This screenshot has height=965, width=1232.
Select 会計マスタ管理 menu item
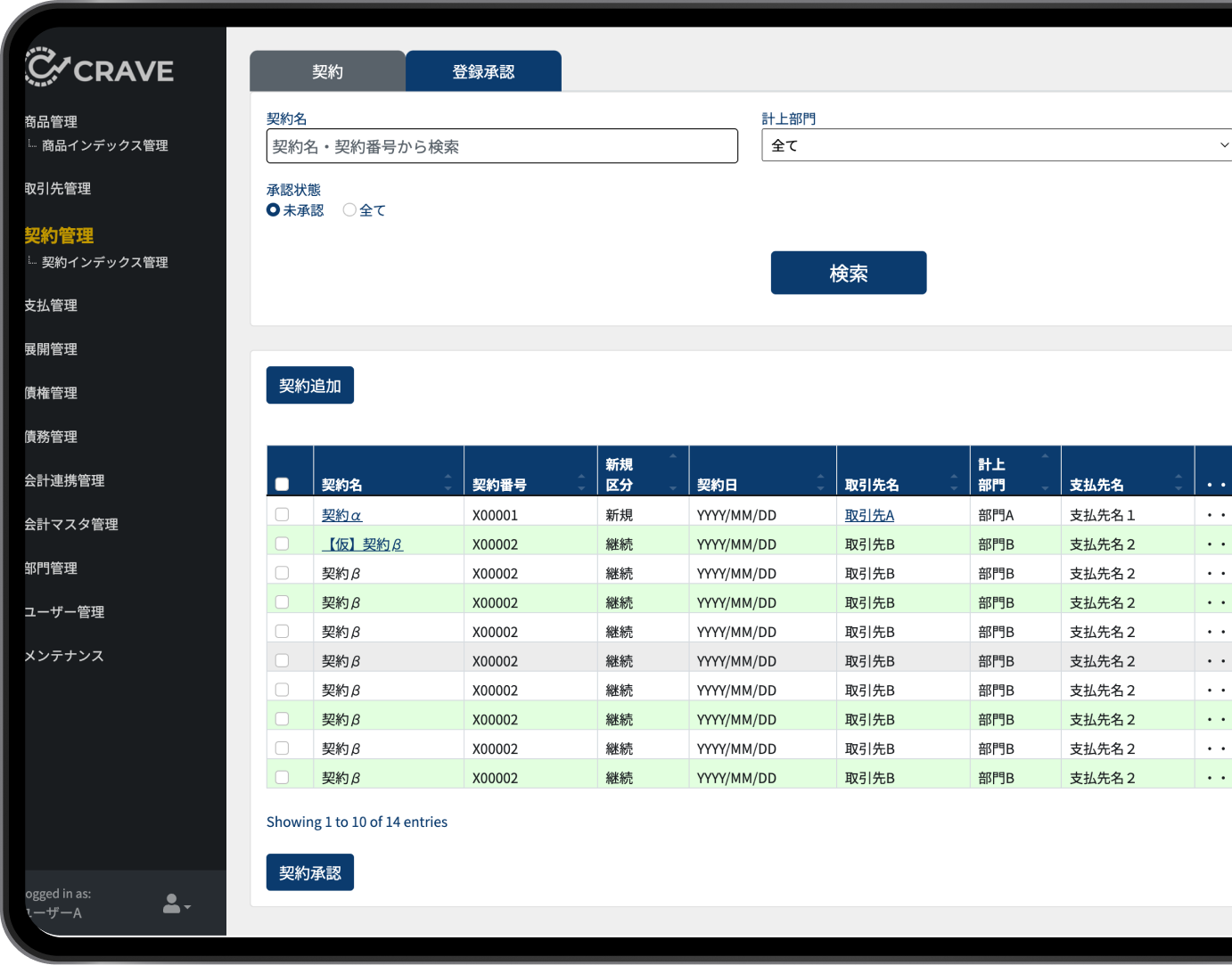71,524
